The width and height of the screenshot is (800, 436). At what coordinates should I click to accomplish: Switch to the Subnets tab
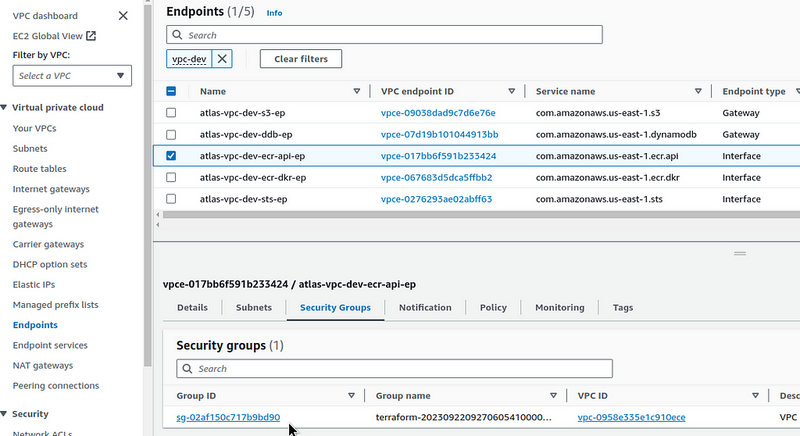253,308
